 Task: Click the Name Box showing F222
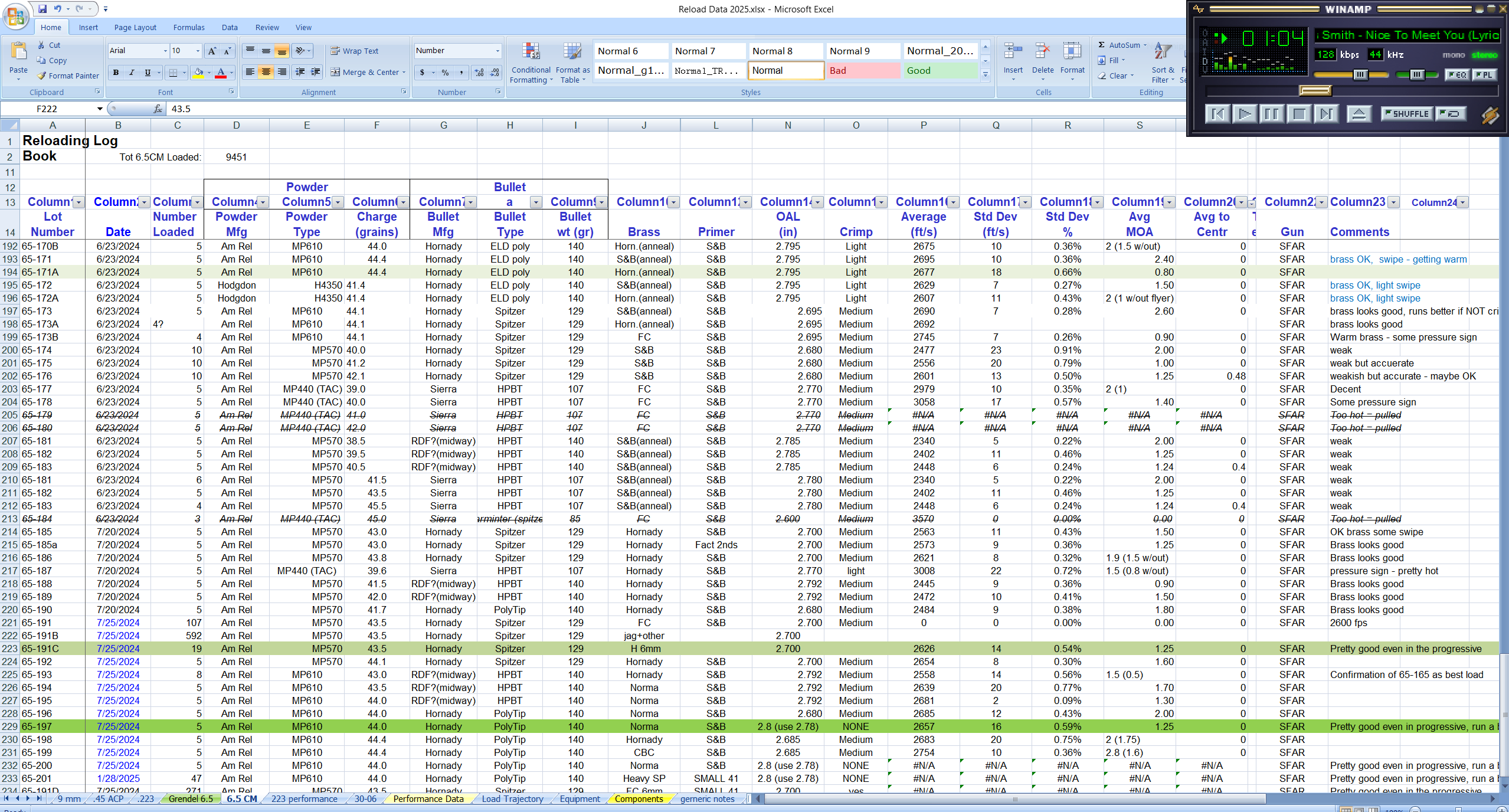pyautogui.click(x=47, y=109)
